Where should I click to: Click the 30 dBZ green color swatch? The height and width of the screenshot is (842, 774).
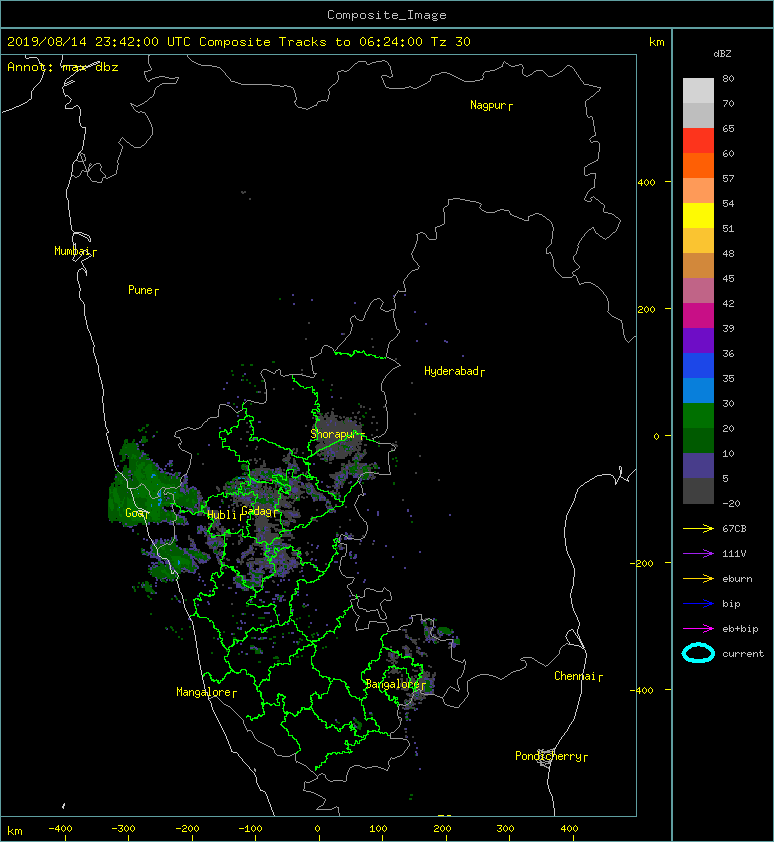(698, 415)
